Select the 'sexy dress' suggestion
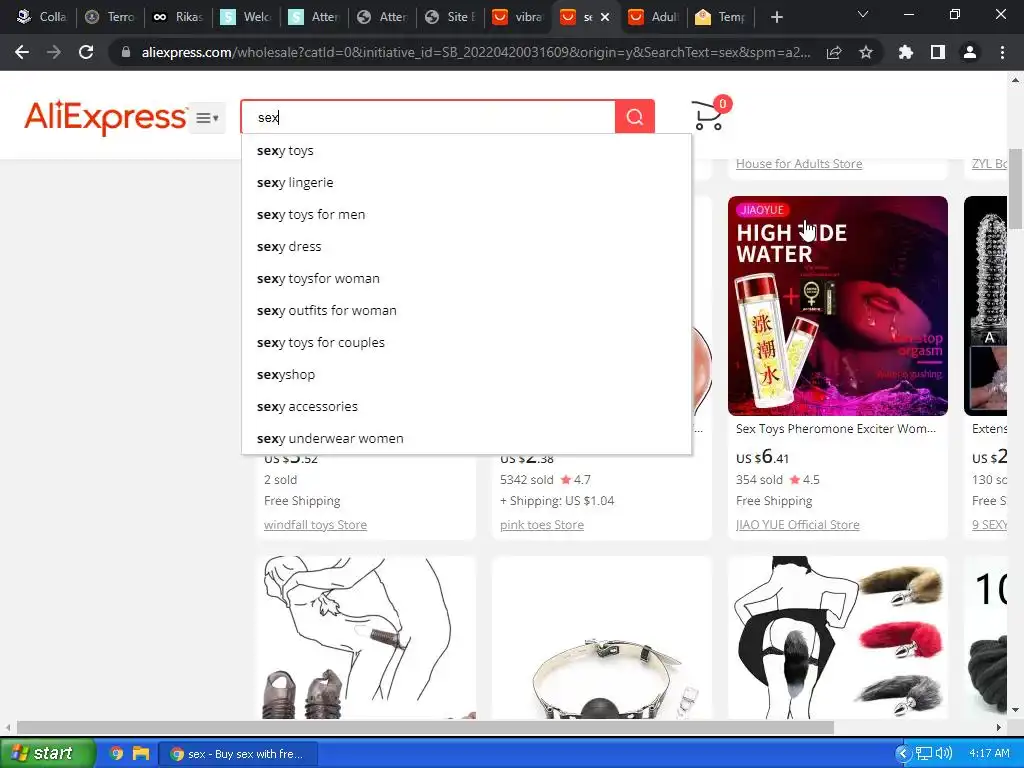 tap(466, 246)
